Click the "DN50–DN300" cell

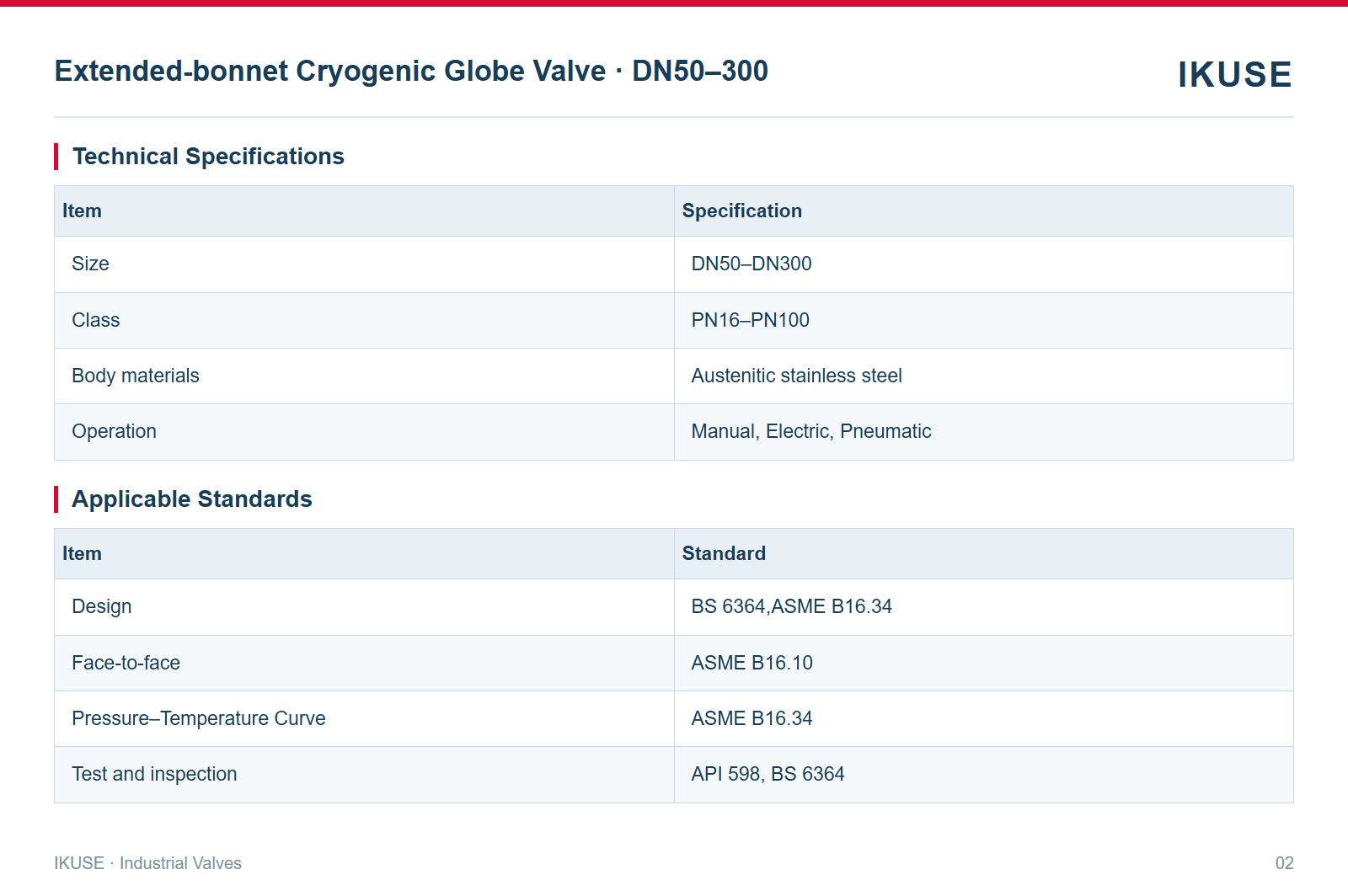click(x=983, y=264)
